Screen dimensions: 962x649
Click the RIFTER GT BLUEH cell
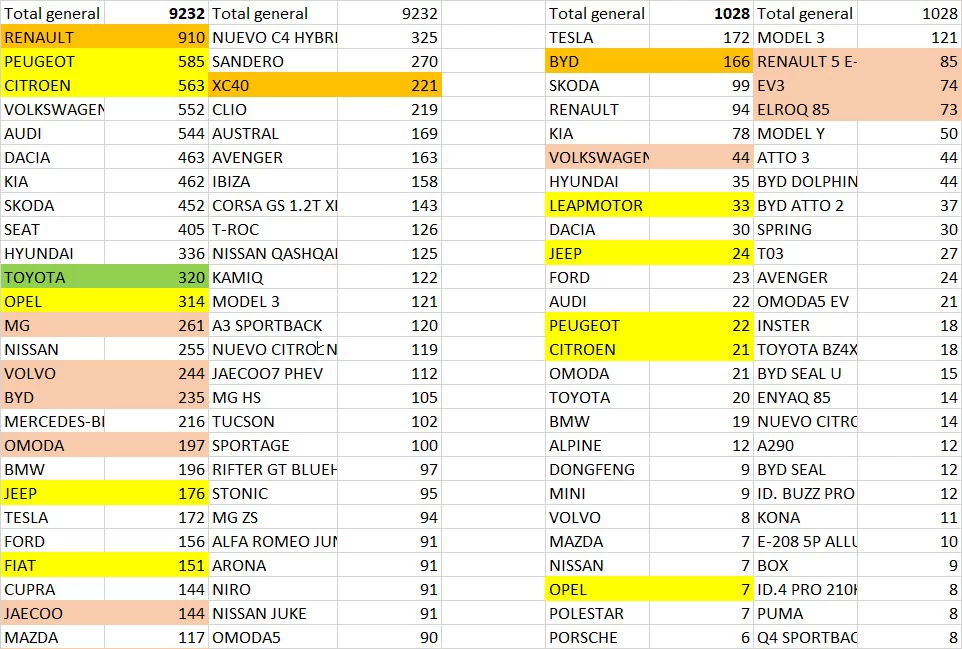(x=273, y=469)
